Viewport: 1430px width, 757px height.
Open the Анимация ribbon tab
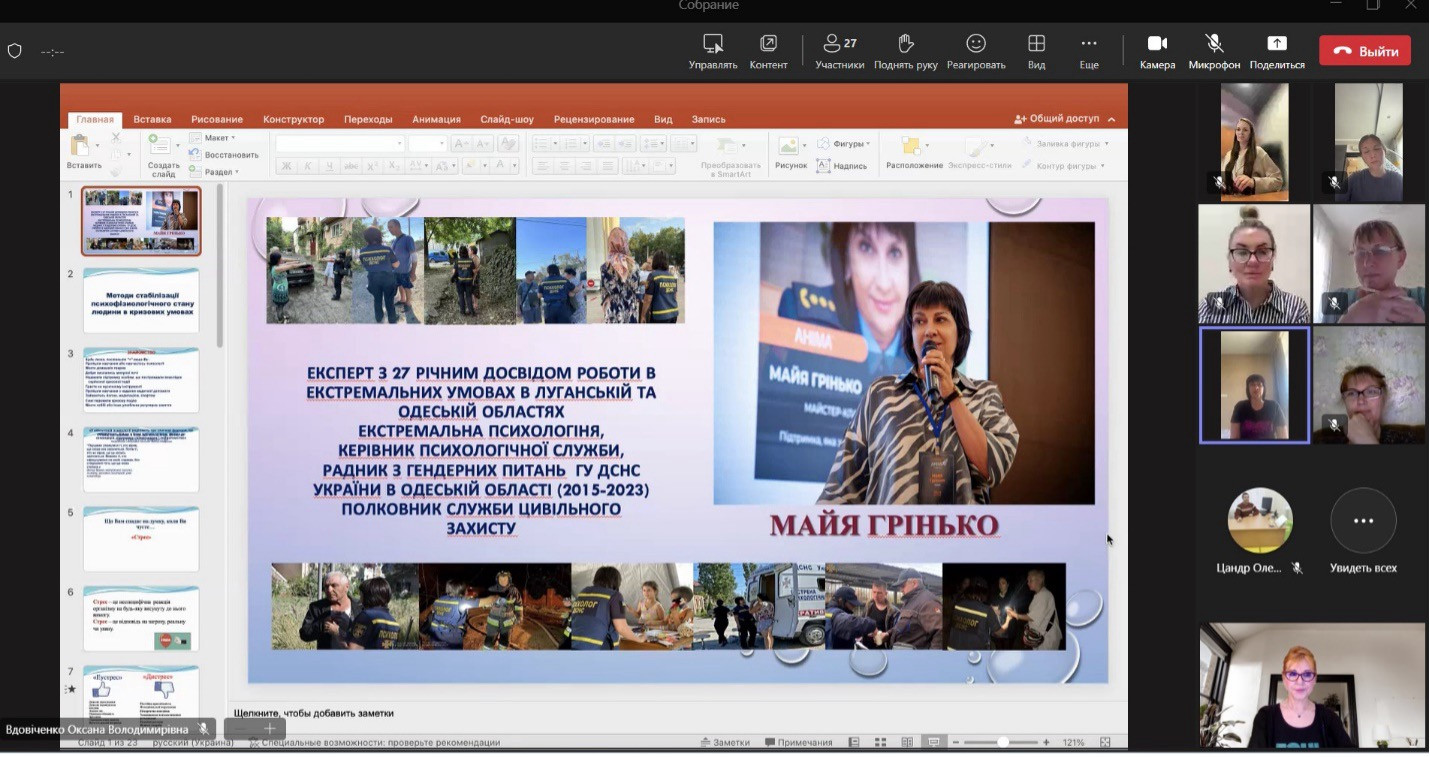tap(436, 119)
